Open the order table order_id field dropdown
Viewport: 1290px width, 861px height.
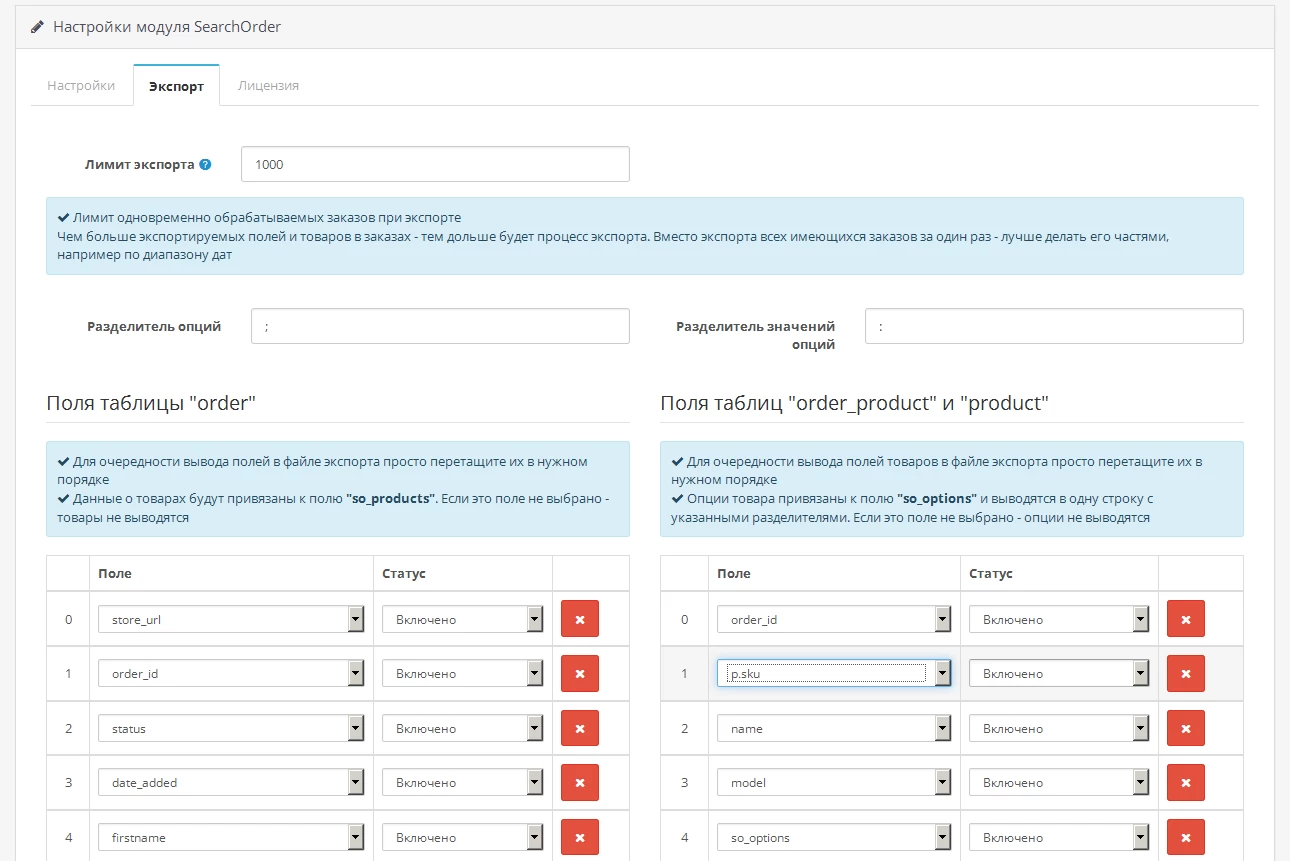231,673
